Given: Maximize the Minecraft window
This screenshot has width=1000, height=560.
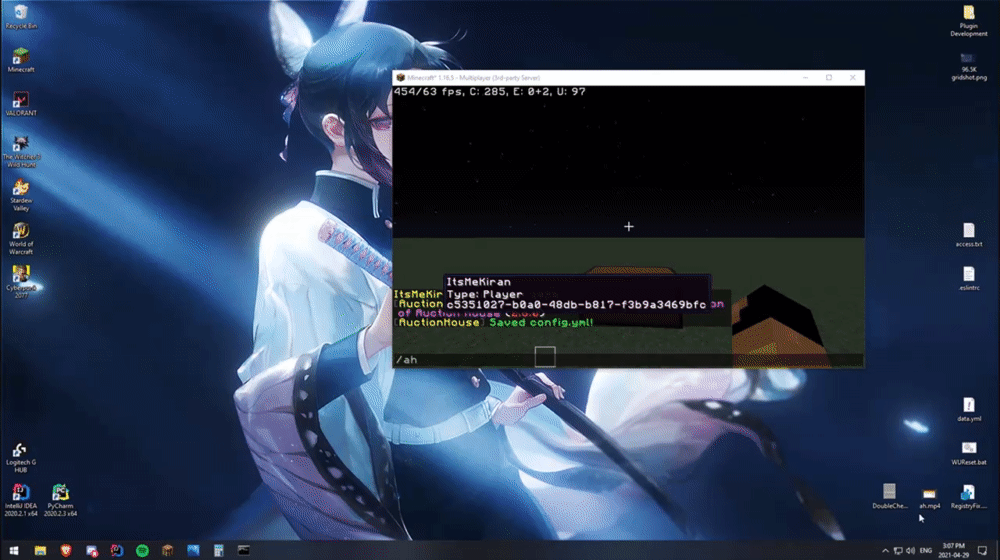Looking at the screenshot, I should click(829, 78).
